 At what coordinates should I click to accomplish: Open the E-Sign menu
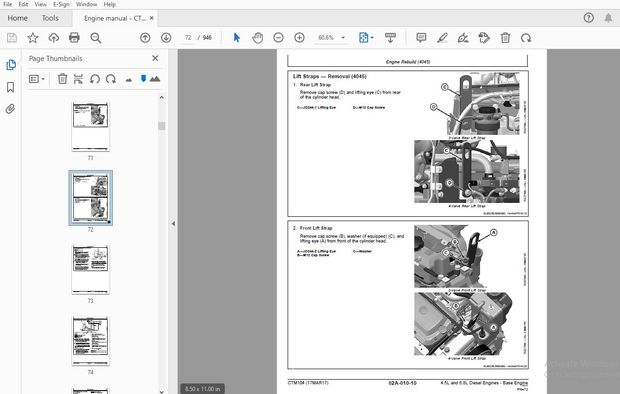pos(61,4)
